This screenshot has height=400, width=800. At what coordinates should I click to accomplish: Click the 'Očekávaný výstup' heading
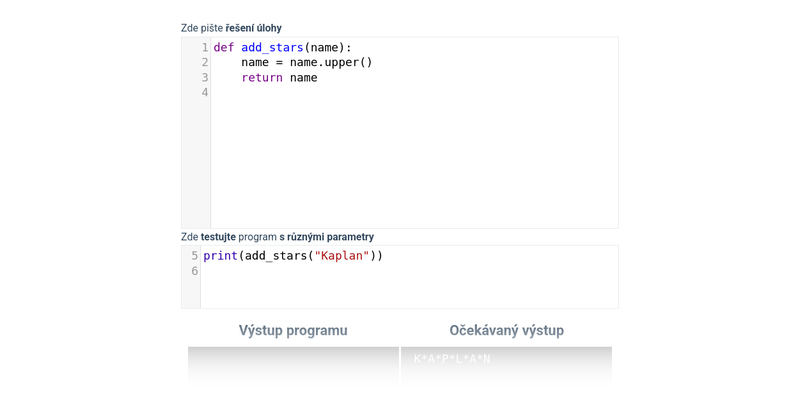coord(506,330)
